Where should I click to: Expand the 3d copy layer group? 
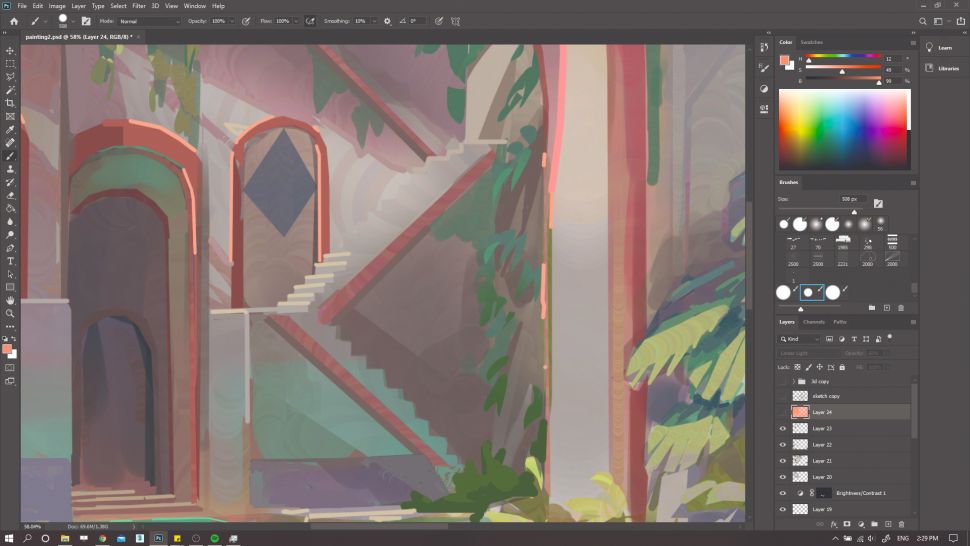click(x=793, y=381)
